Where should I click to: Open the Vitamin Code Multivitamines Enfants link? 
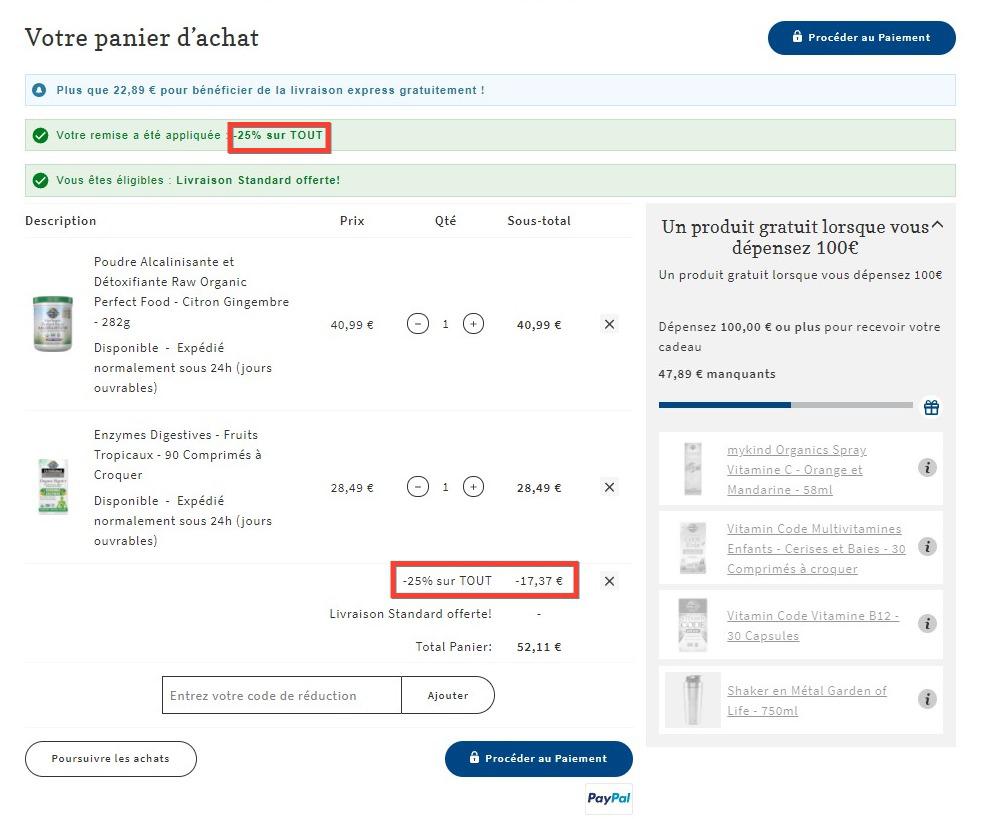[x=816, y=549]
